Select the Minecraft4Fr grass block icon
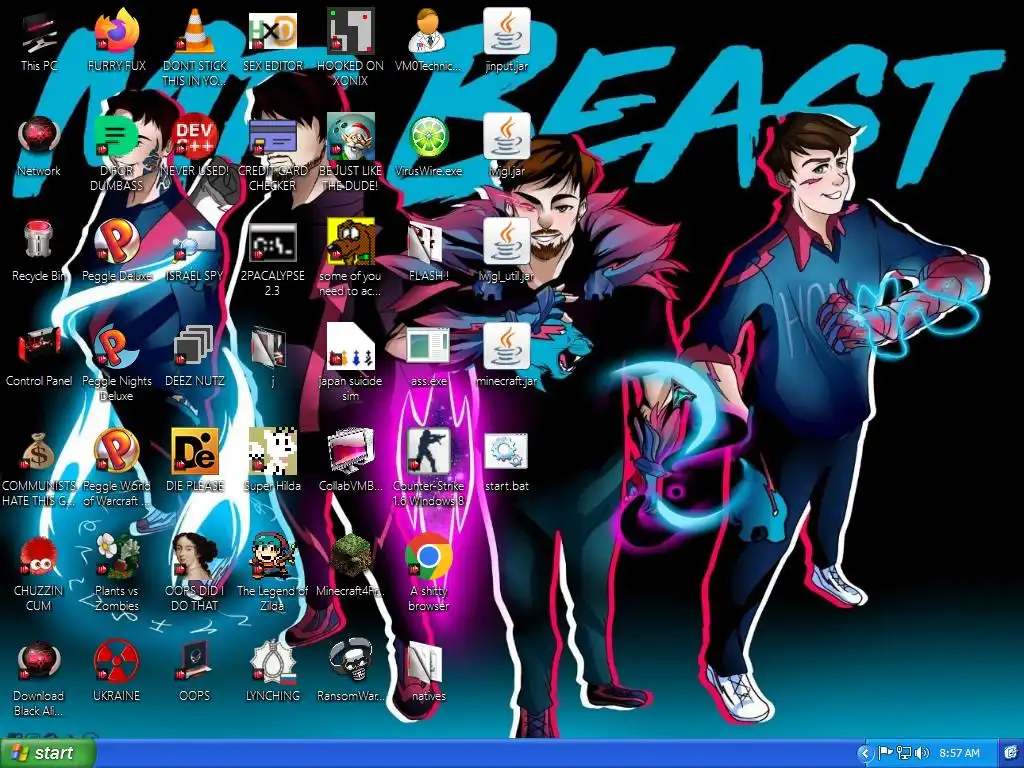The height and width of the screenshot is (768, 1024). [351, 556]
